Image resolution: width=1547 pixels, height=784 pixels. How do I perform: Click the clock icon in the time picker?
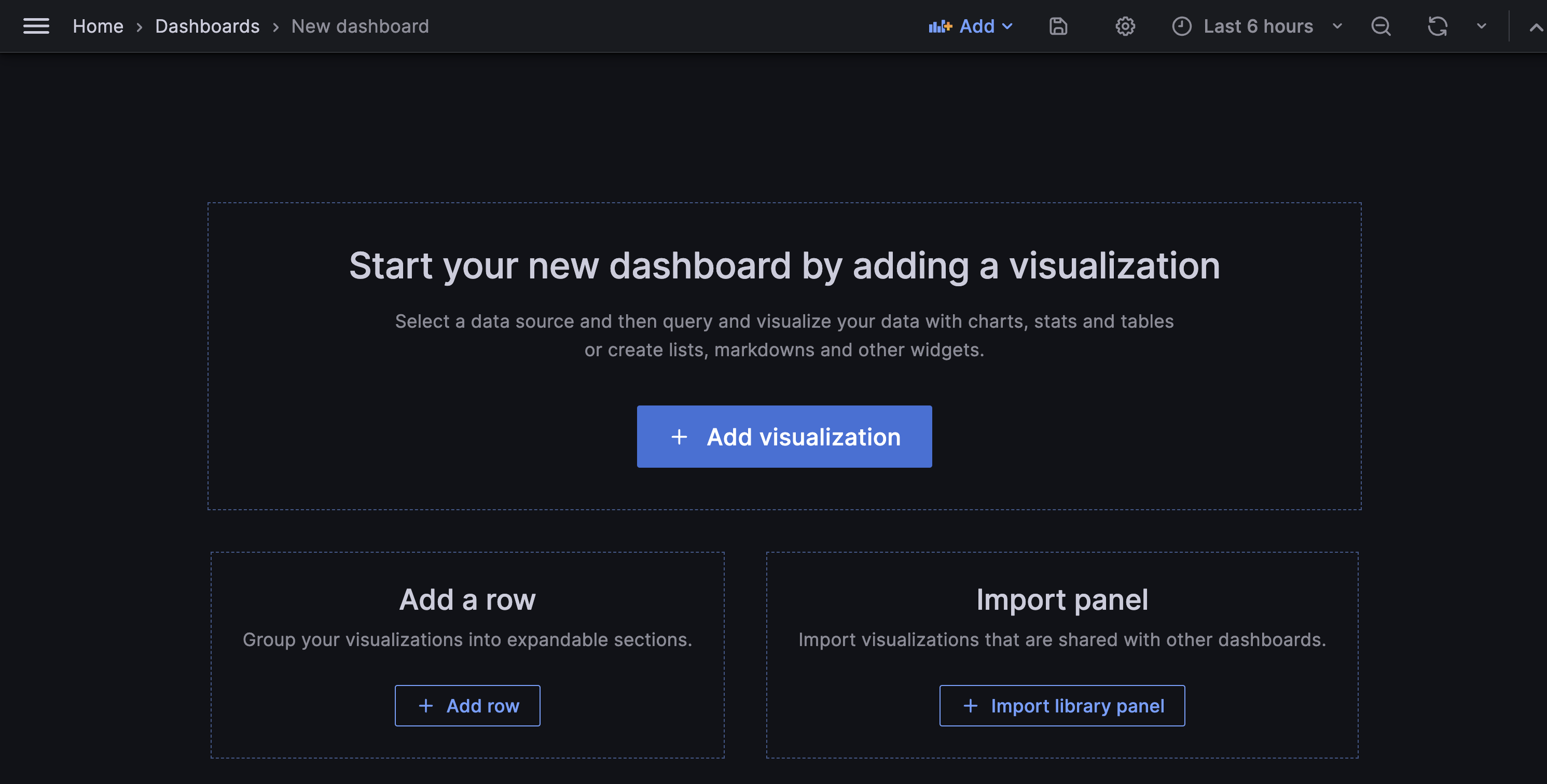click(1181, 26)
